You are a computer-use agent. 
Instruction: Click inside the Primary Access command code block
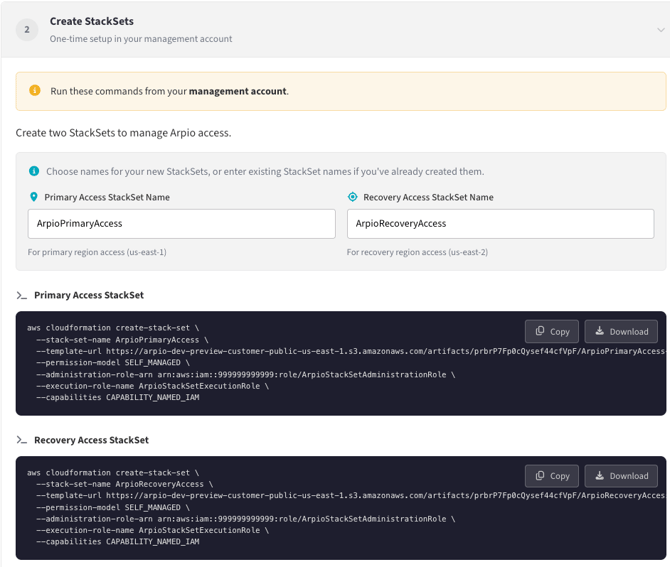point(250,375)
